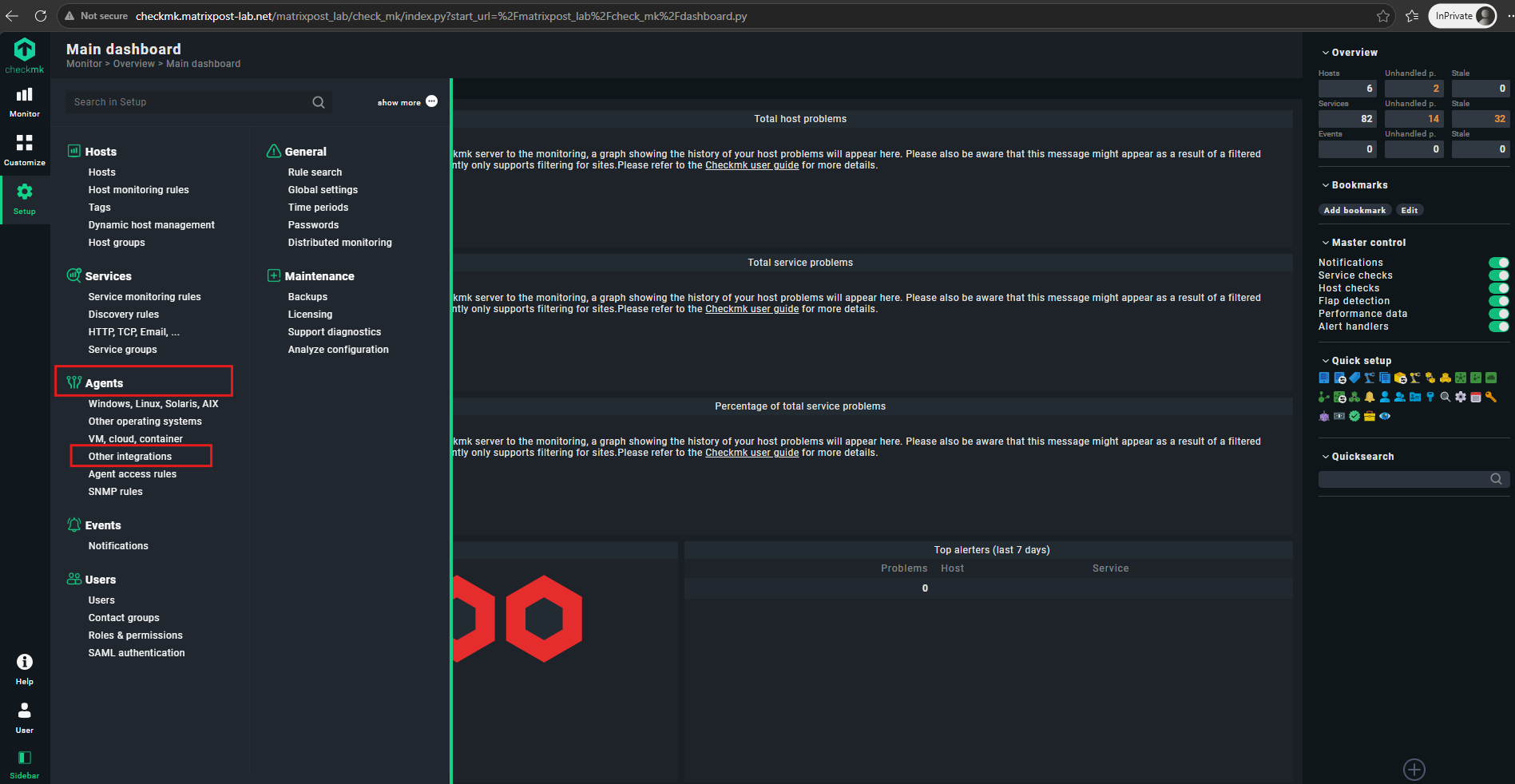Collapse the Overview snap-in

pos(1326,53)
